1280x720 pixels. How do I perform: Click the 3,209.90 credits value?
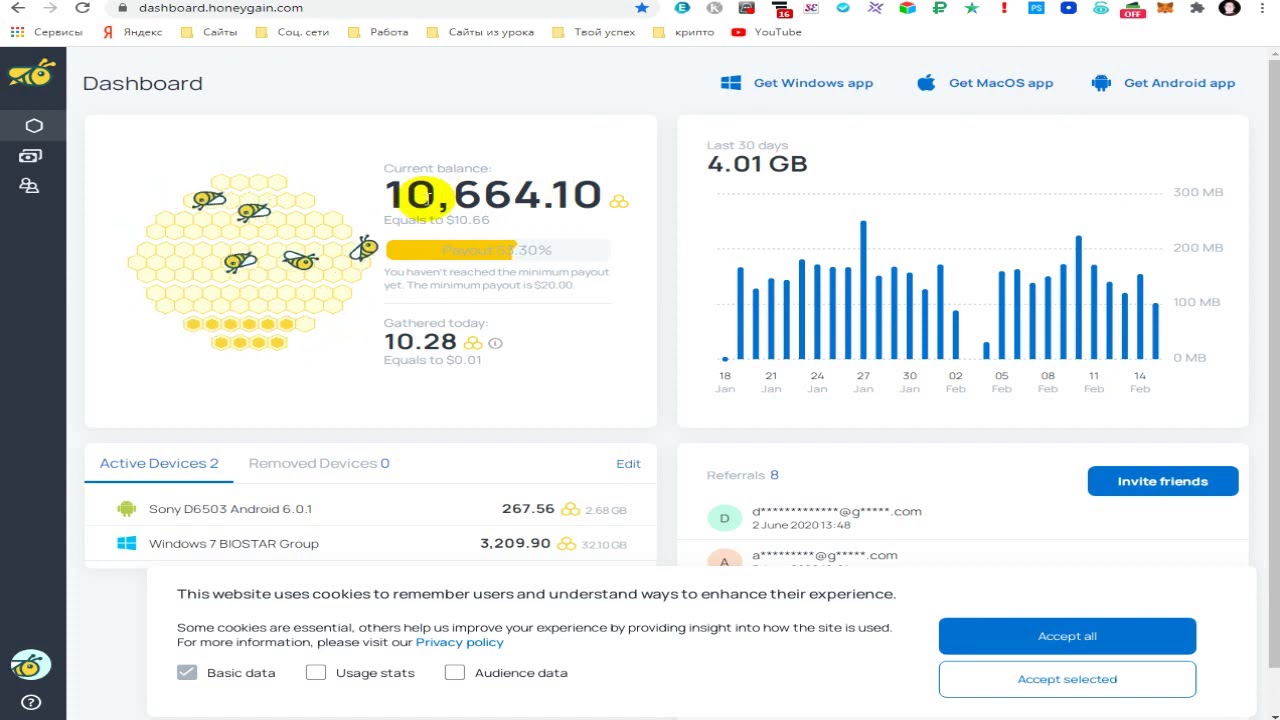515,543
